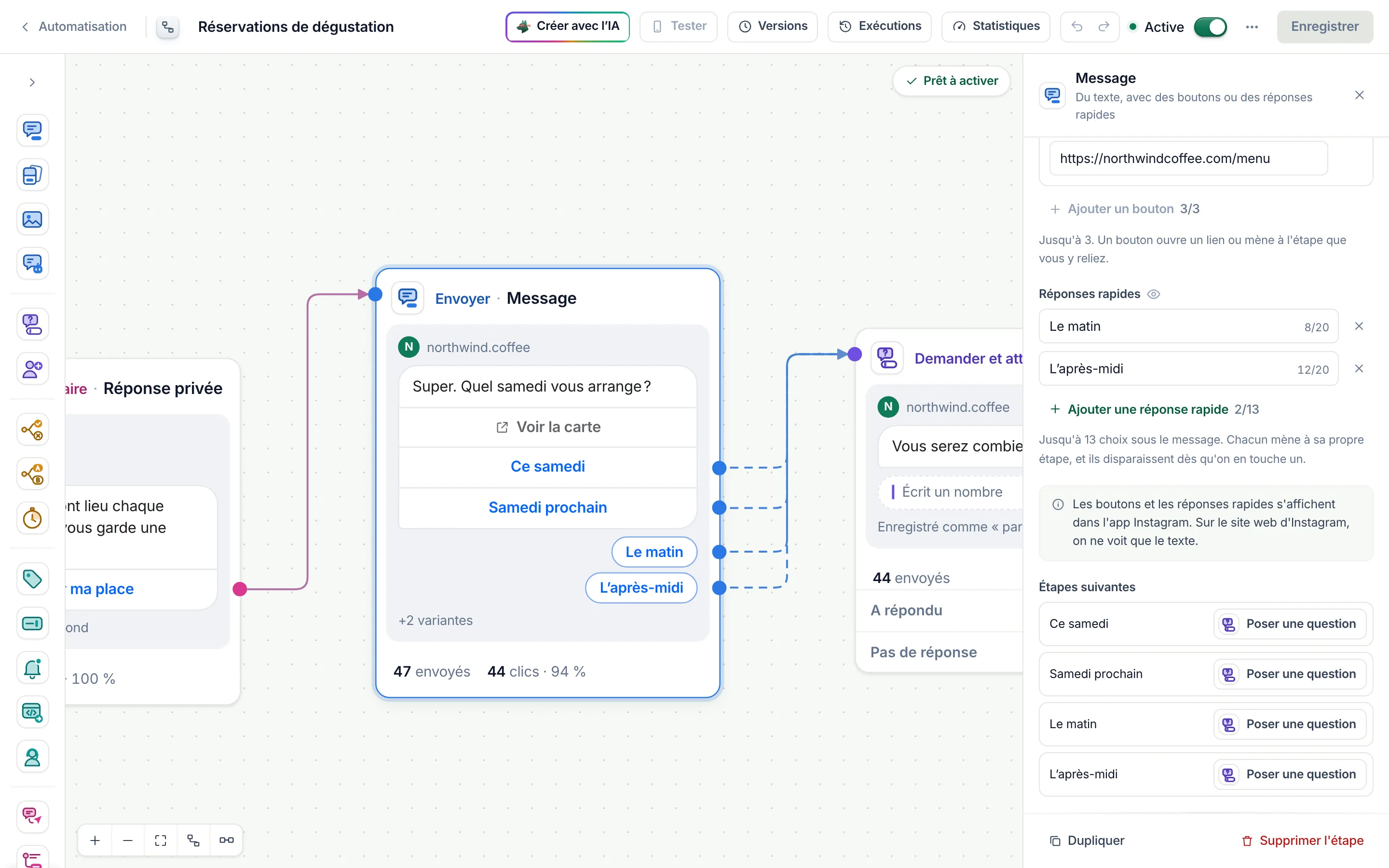Click the 'L'après-midi' quick reply field

click(x=1188, y=368)
